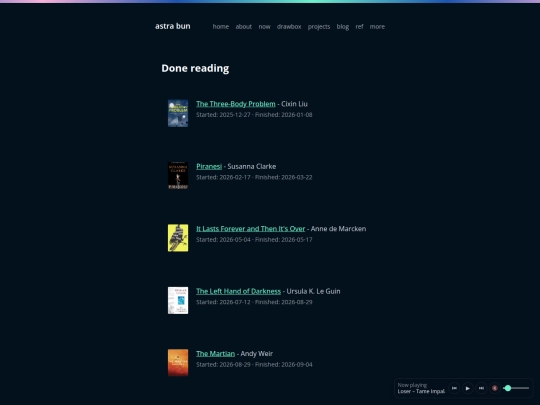Toggle mute on the music player

click(x=495, y=388)
